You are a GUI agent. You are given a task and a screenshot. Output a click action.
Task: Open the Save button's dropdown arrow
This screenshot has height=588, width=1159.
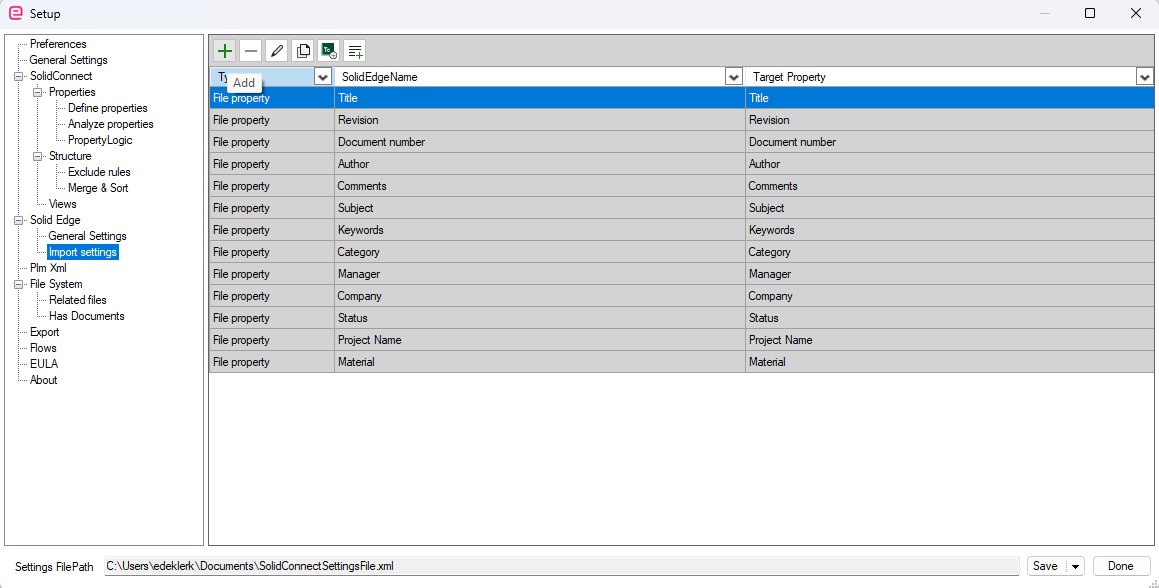[x=1075, y=567]
